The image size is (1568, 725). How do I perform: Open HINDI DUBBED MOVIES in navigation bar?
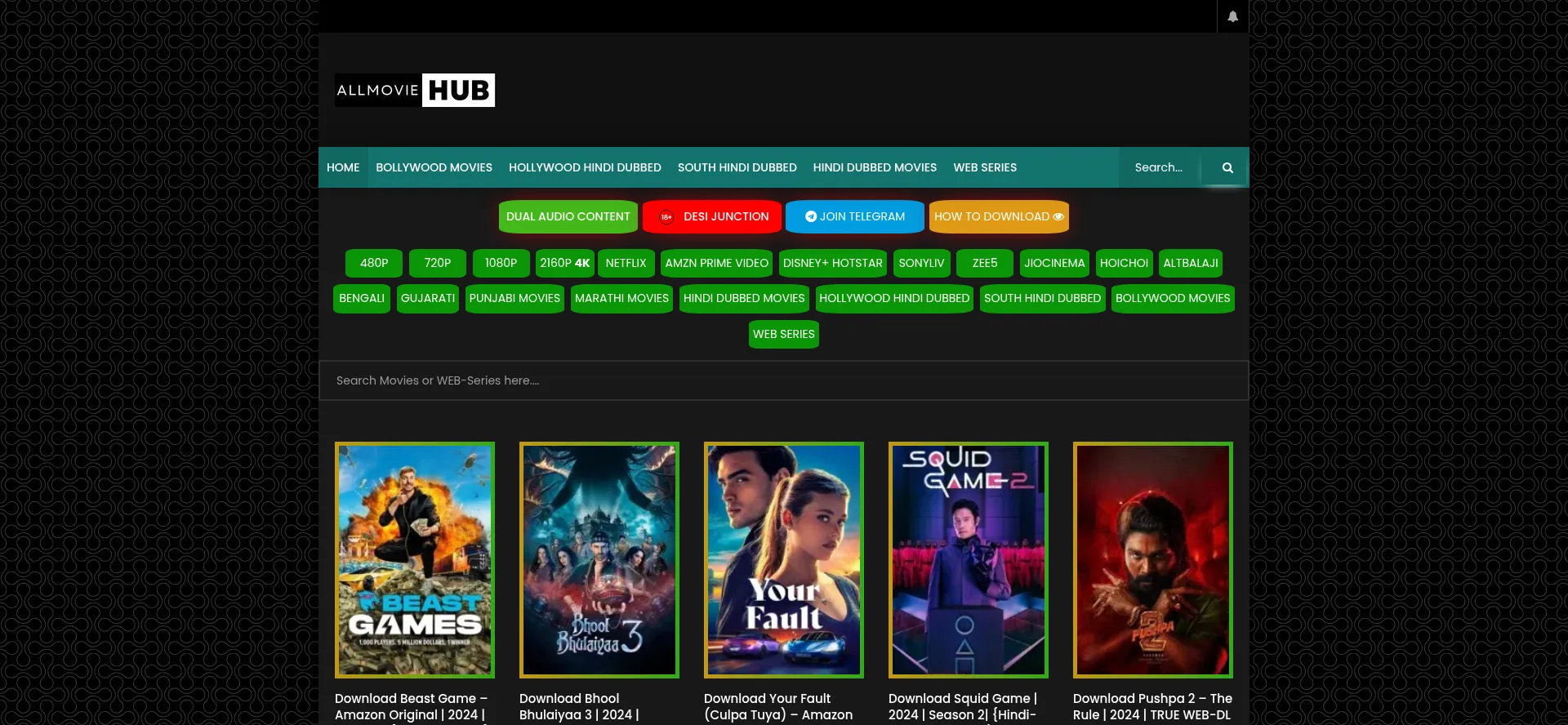click(875, 167)
